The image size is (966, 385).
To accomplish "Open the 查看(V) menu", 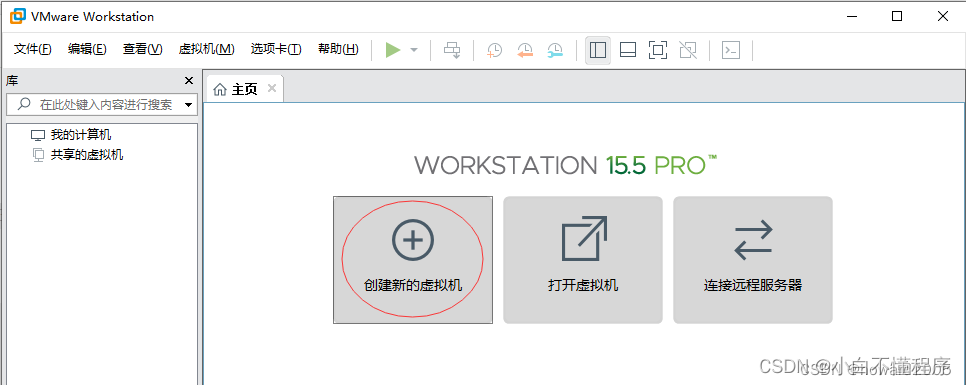I will pos(142,49).
